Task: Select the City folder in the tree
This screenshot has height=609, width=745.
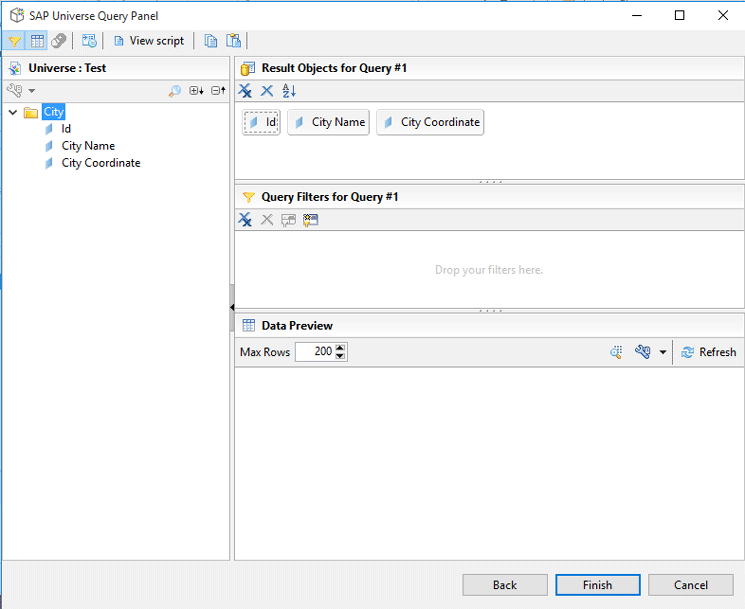Action: click(53, 112)
